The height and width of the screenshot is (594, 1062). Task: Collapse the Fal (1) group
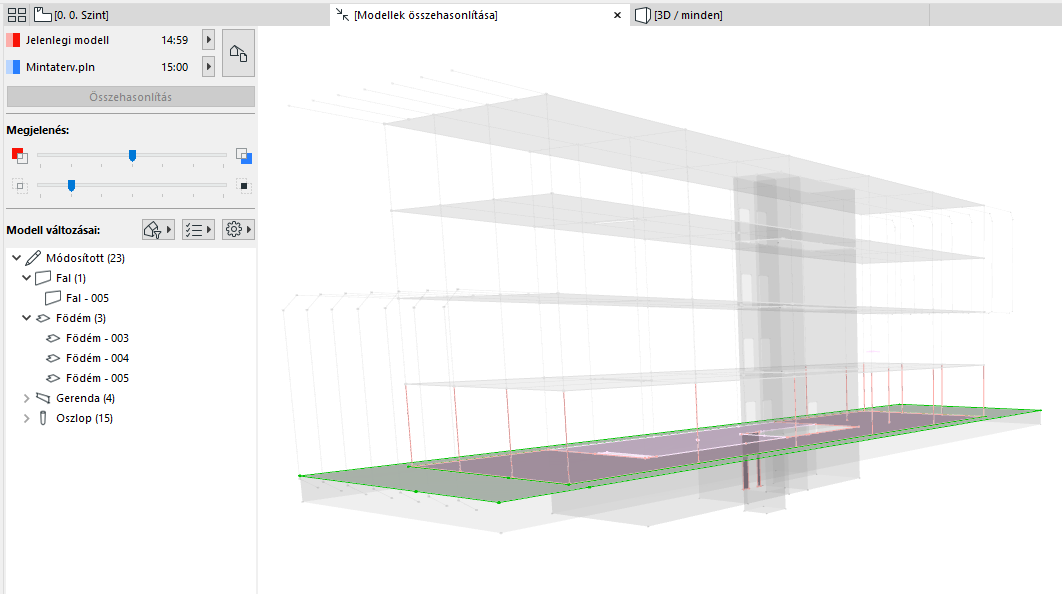click(26, 278)
